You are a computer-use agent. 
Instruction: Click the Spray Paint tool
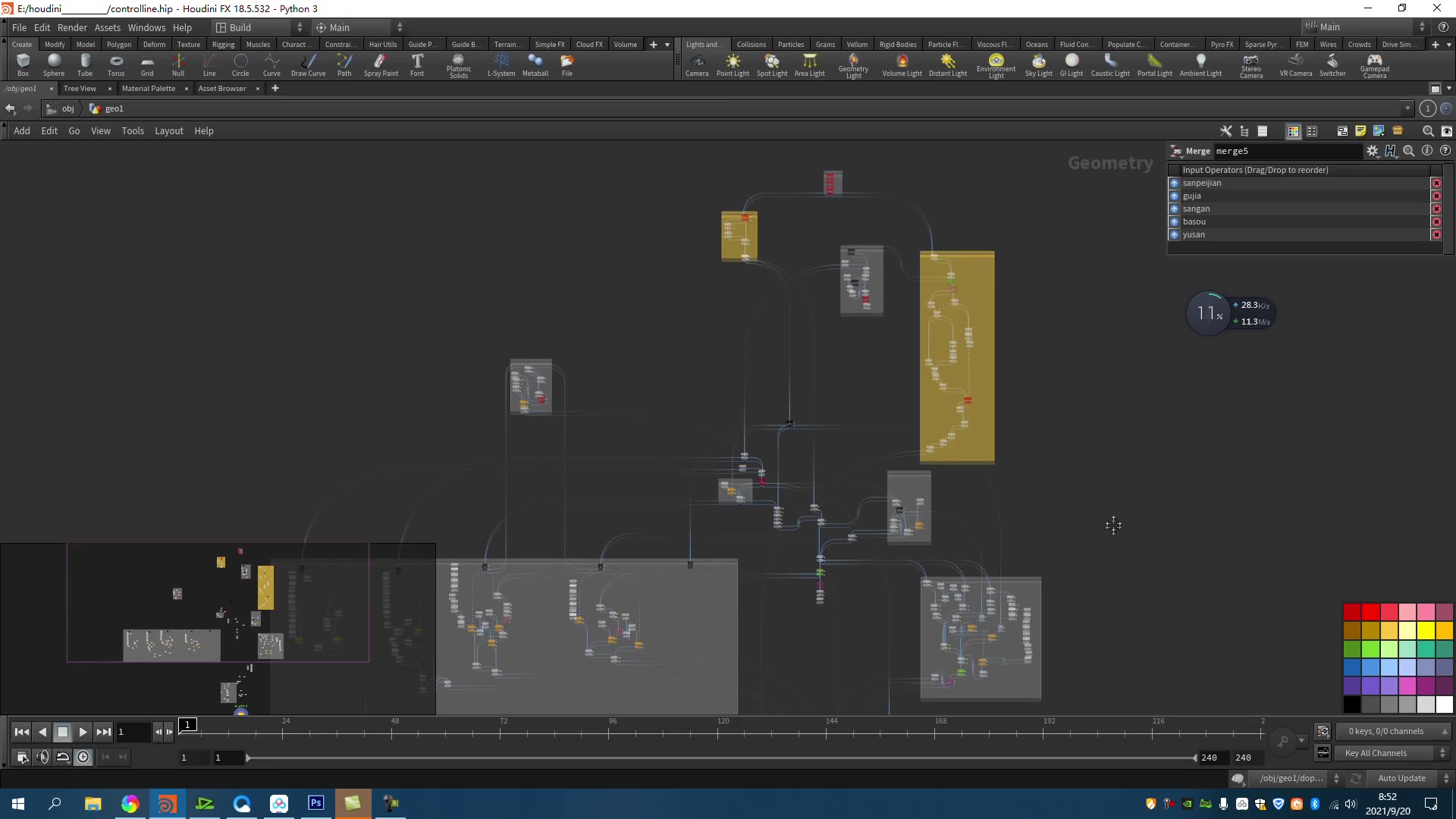(x=379, y=64)
